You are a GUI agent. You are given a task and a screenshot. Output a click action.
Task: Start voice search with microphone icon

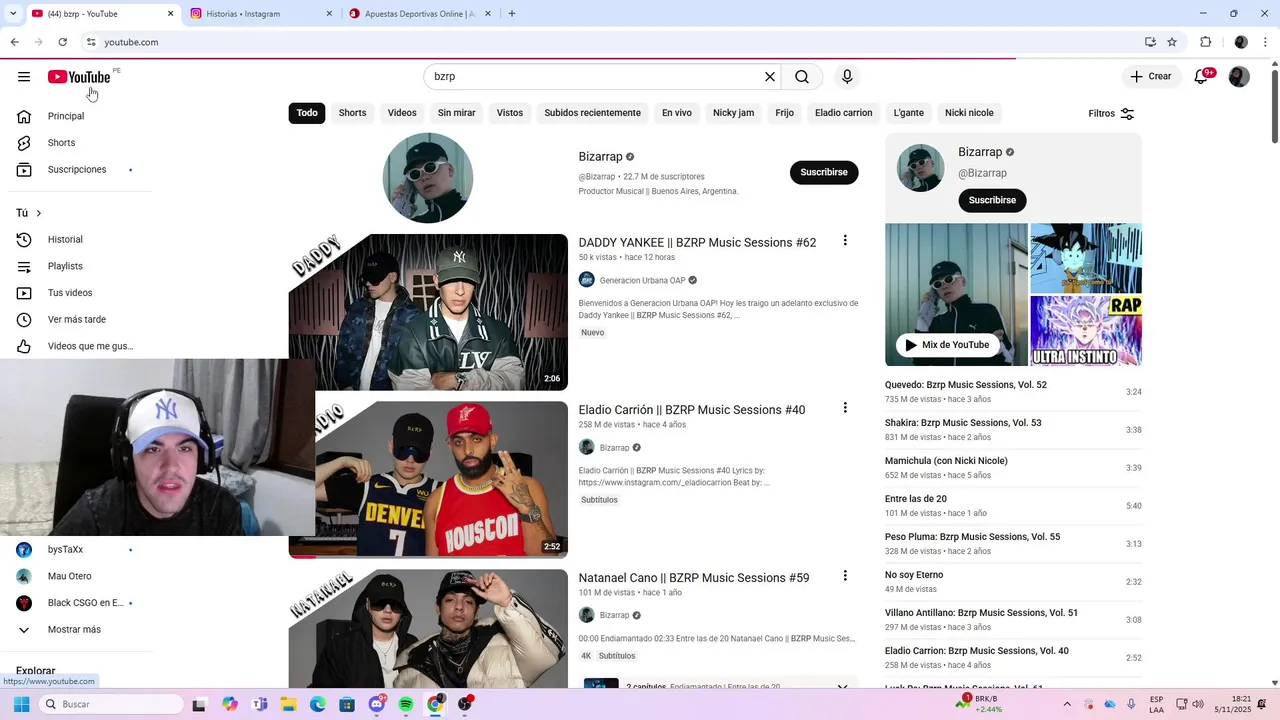847,77
